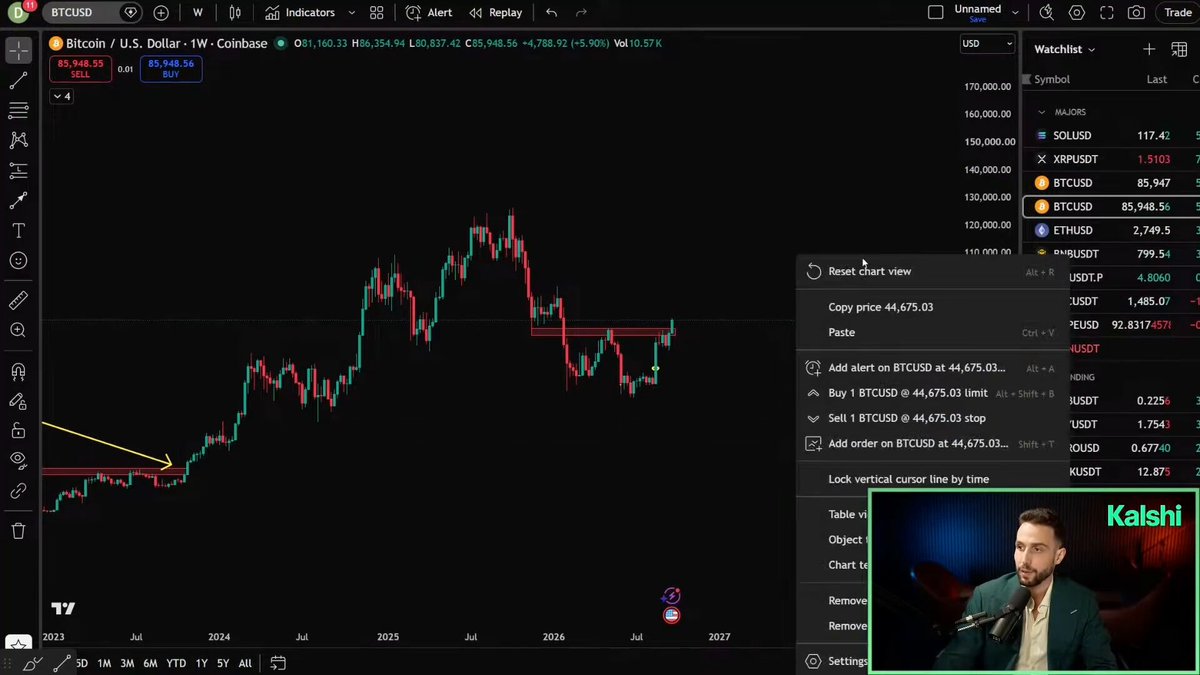The width and height of the screenshot is (1200, 675).
Task: Add symbol to watchlist with plus icon
Action: tap(1149, 49)
